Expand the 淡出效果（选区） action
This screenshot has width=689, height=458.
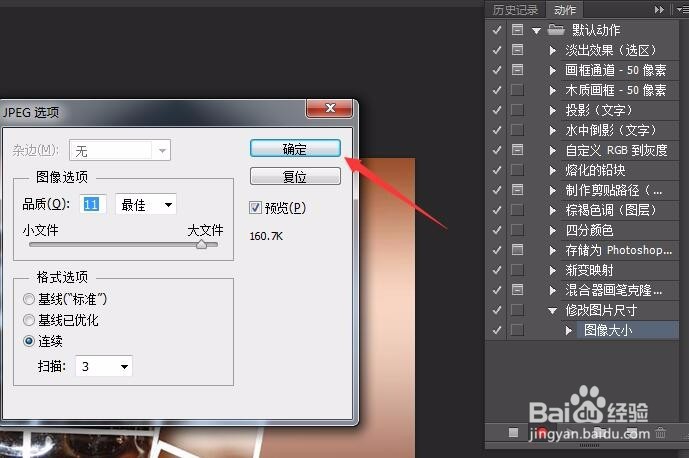click(553, 50)
